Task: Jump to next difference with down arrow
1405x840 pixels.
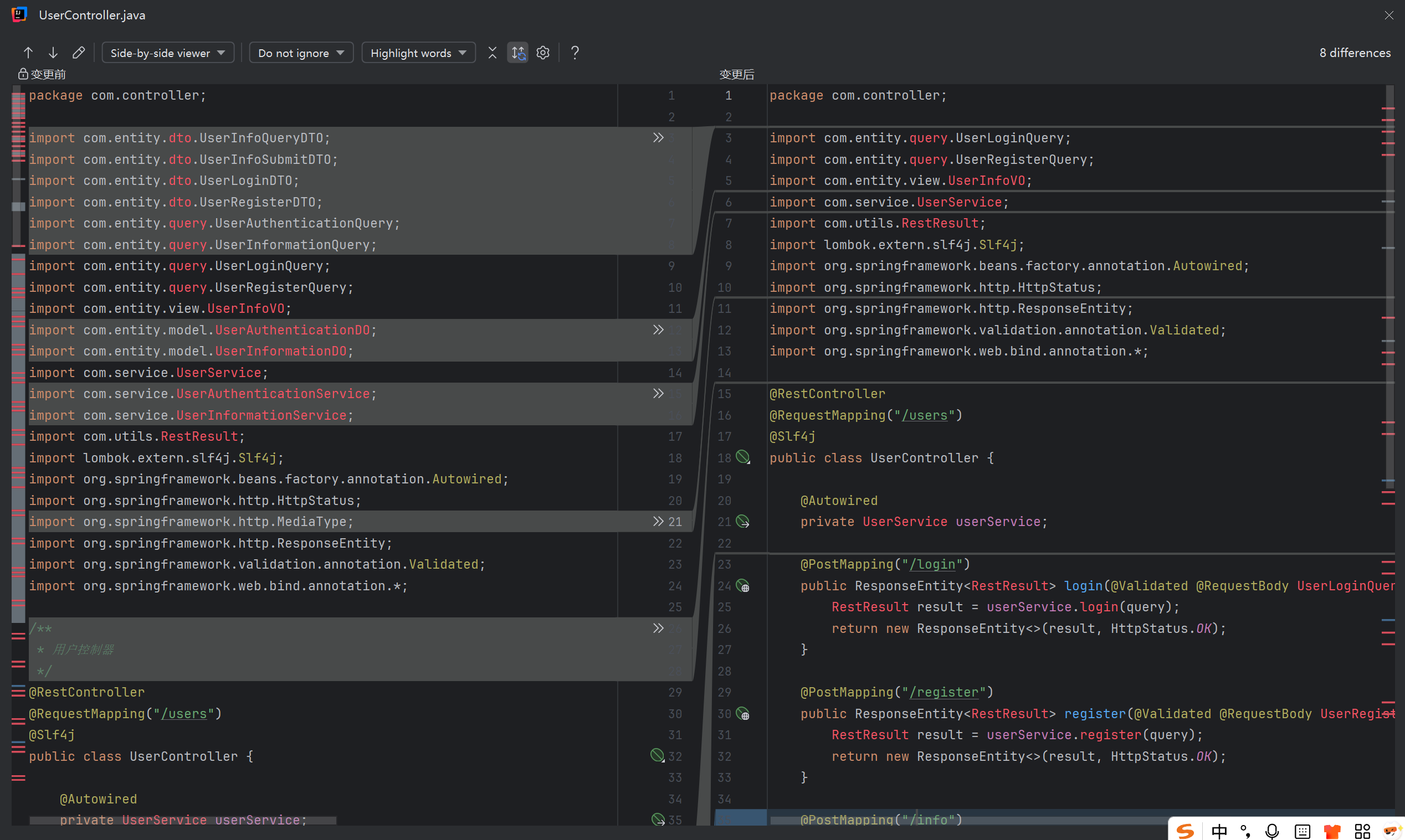Action: coord(53,53)
